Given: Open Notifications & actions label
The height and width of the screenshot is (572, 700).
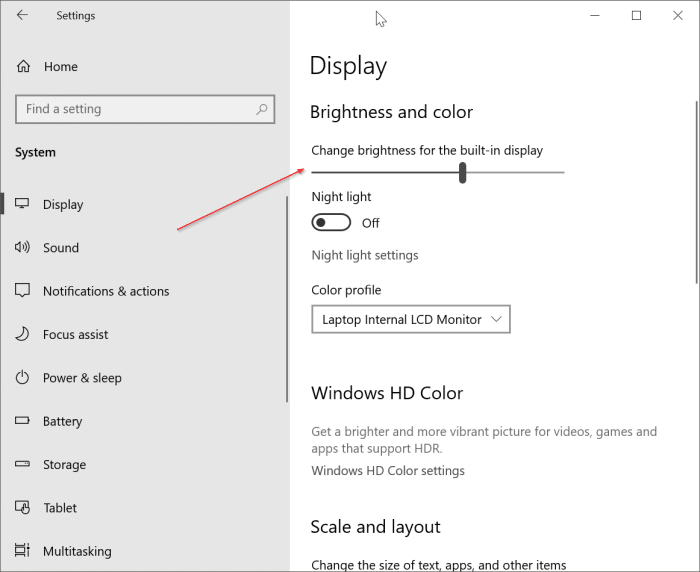Looking at the screenshot, I should tap(106, 291).
